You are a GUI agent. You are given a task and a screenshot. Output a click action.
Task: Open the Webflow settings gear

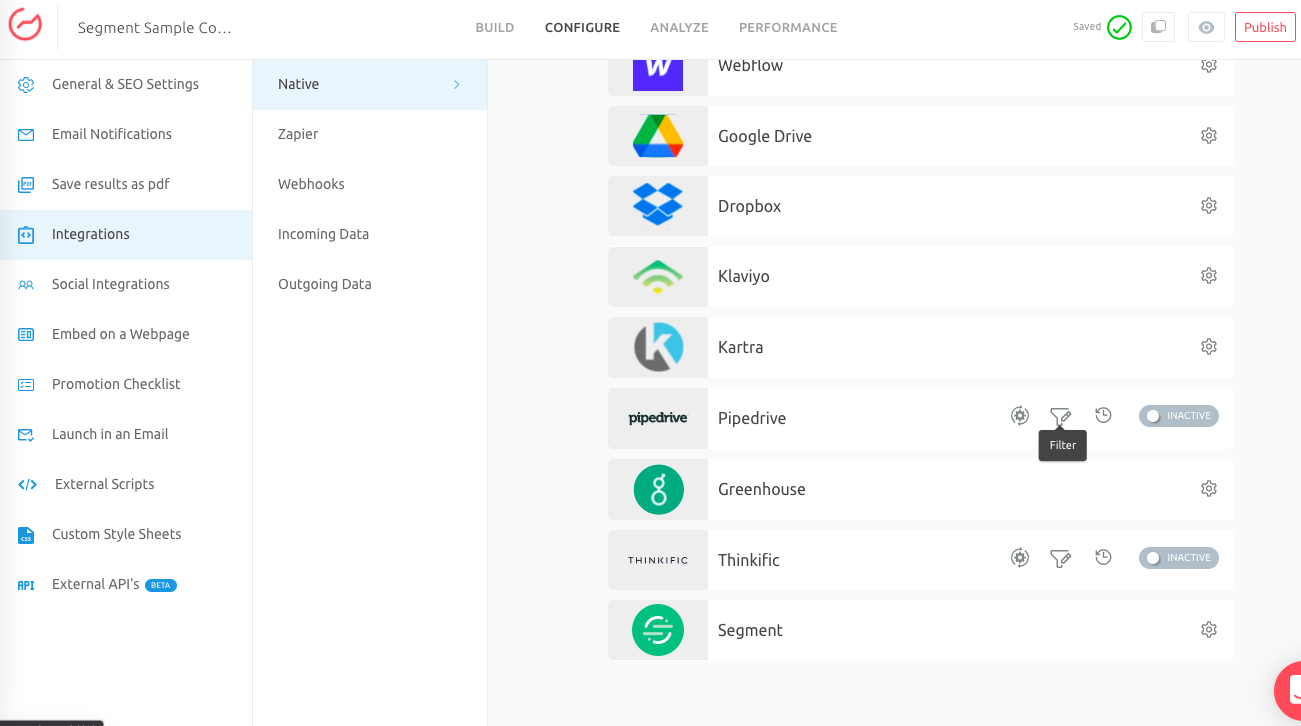1209,65
